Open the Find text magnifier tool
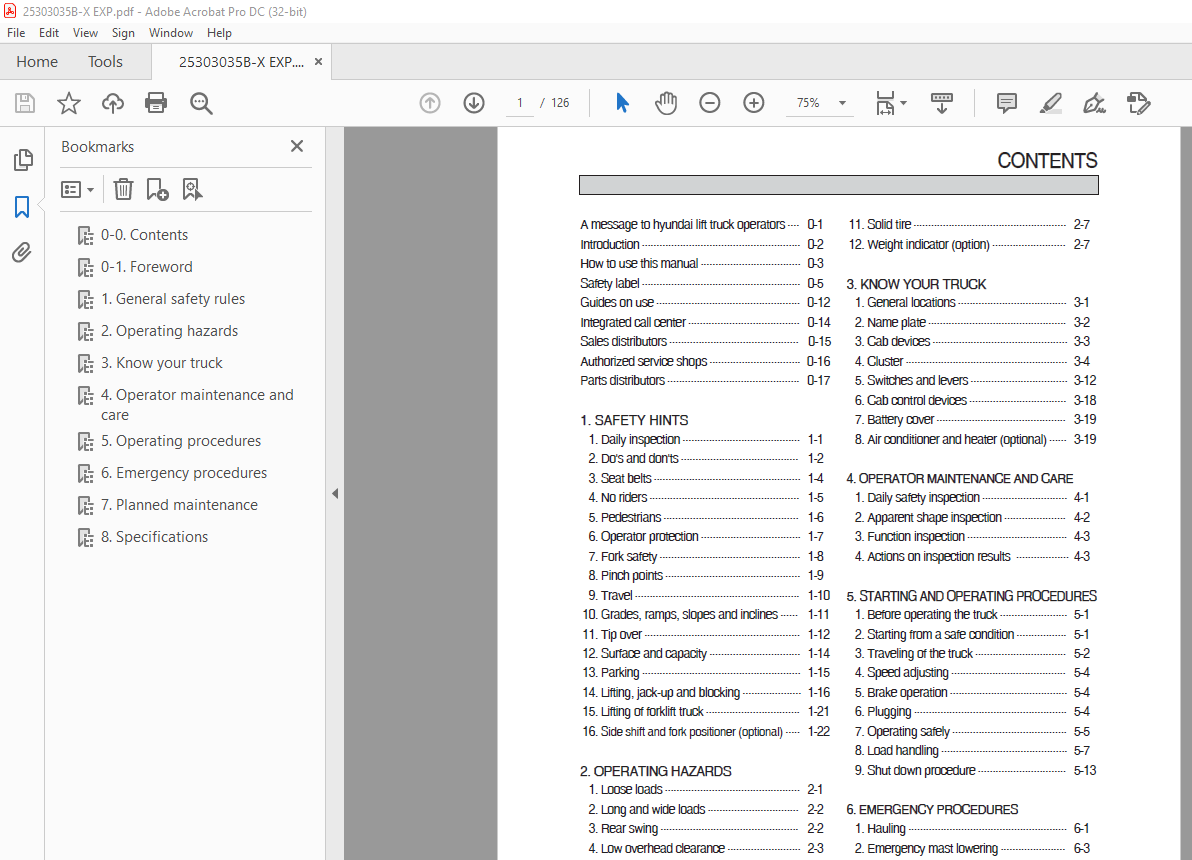1192x860 pixels. pos(201,103)
